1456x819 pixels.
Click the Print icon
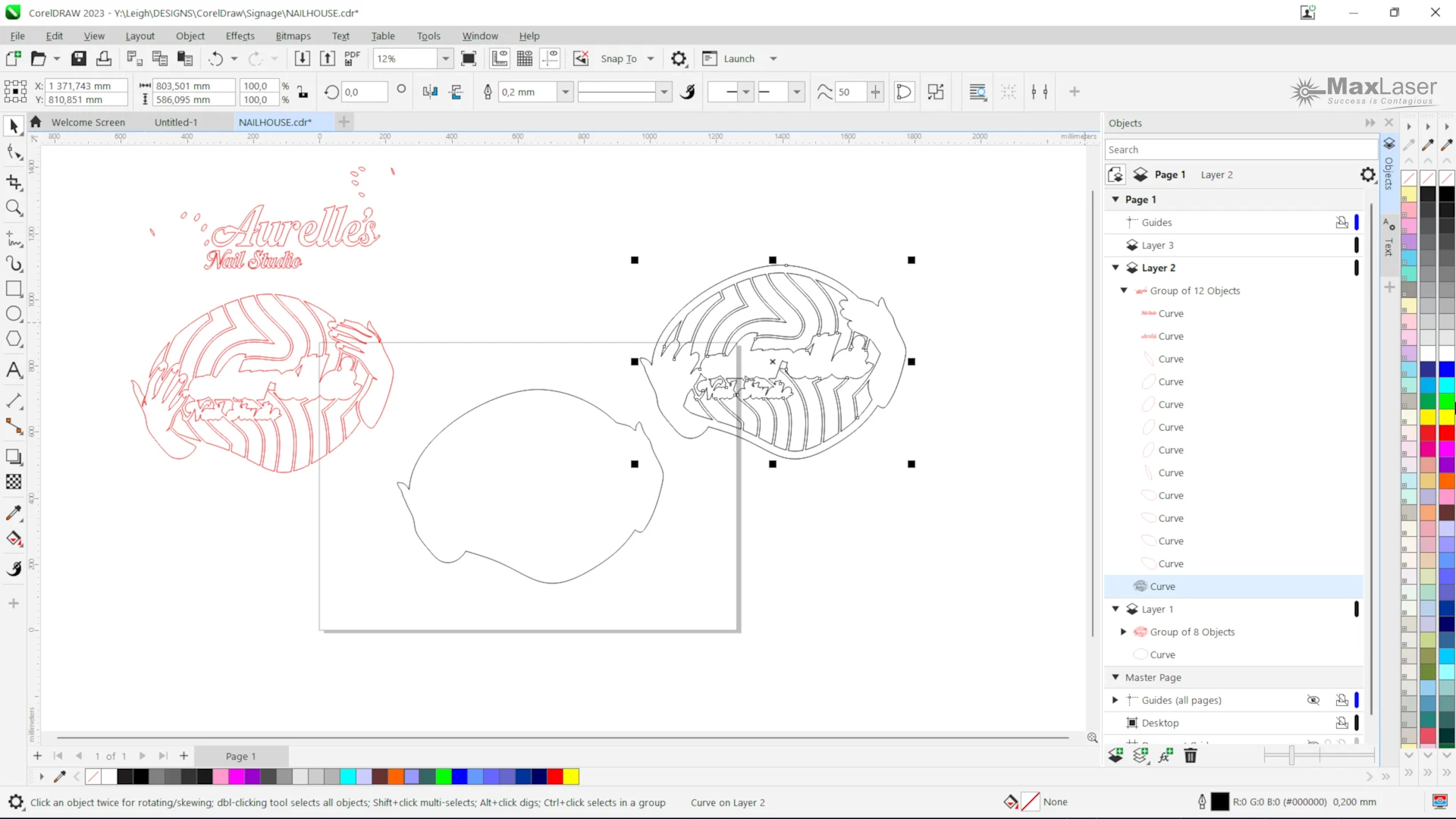[104, 58]
